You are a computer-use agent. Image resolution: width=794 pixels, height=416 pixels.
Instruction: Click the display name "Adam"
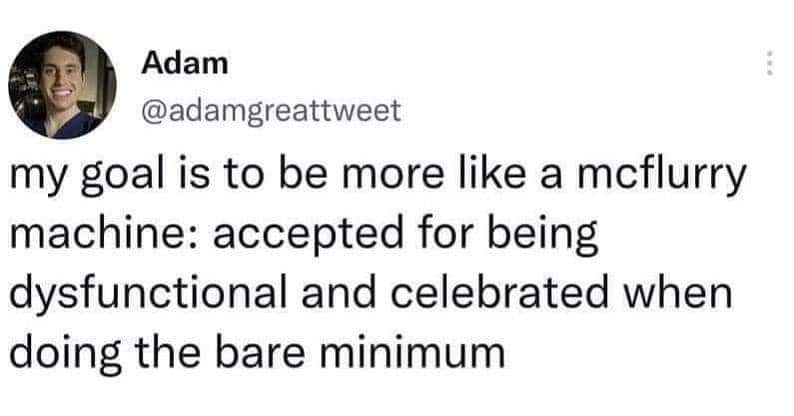tap(185, 63)
